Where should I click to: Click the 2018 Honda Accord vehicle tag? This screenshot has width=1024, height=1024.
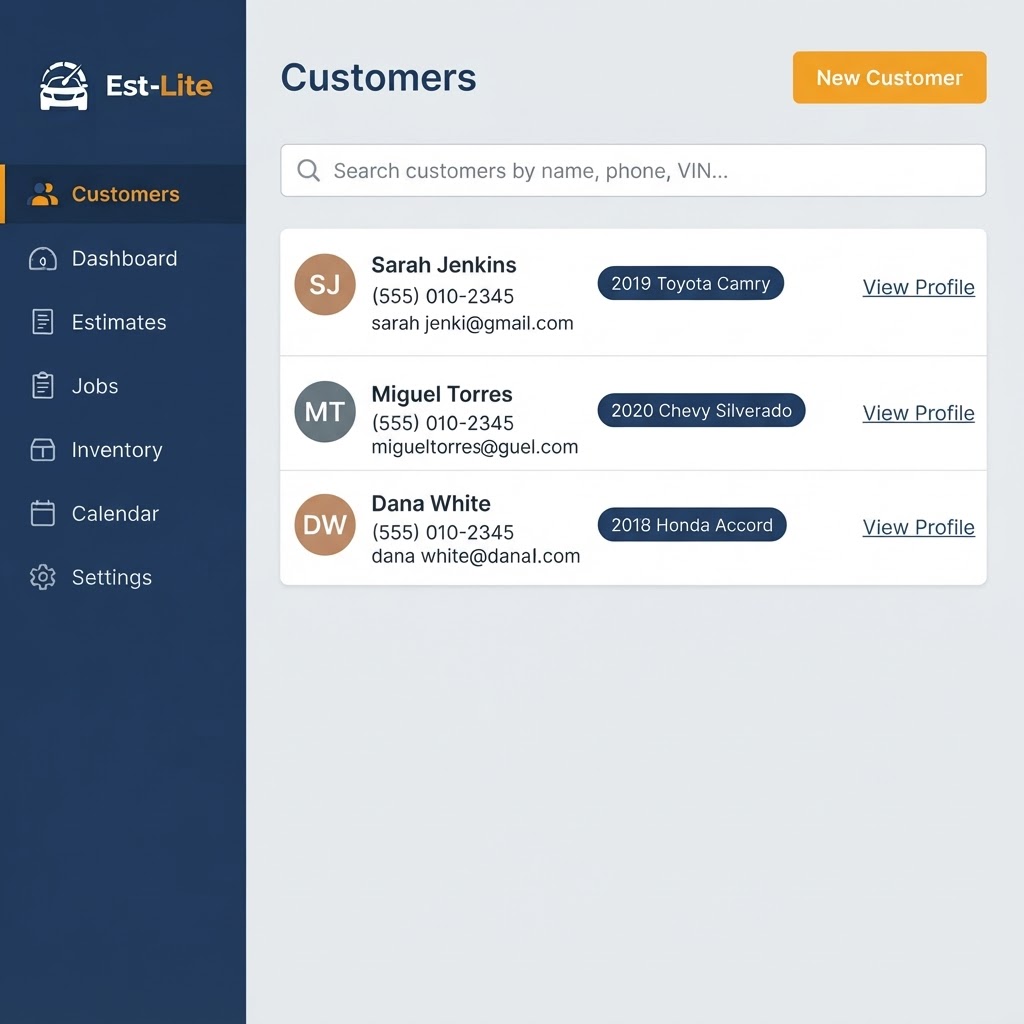coord(692,524)
